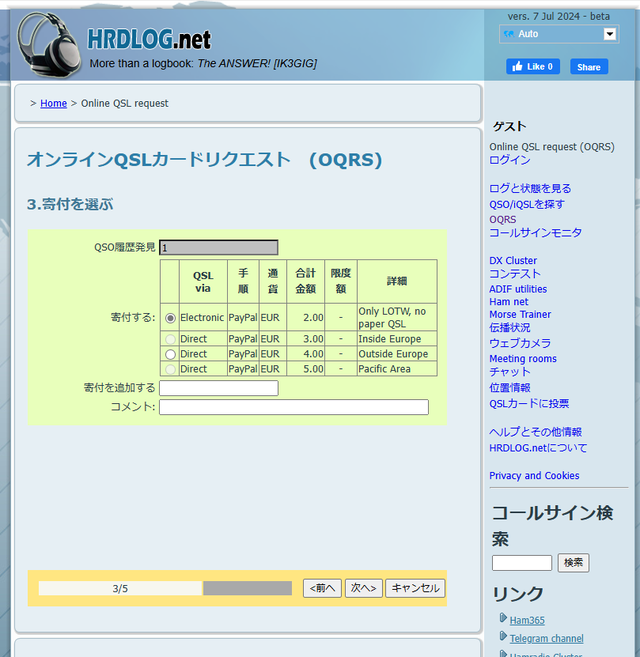Open the OQRS sidebar link
This screenshot has height=657, width=640.
click(x=503, y=219)
